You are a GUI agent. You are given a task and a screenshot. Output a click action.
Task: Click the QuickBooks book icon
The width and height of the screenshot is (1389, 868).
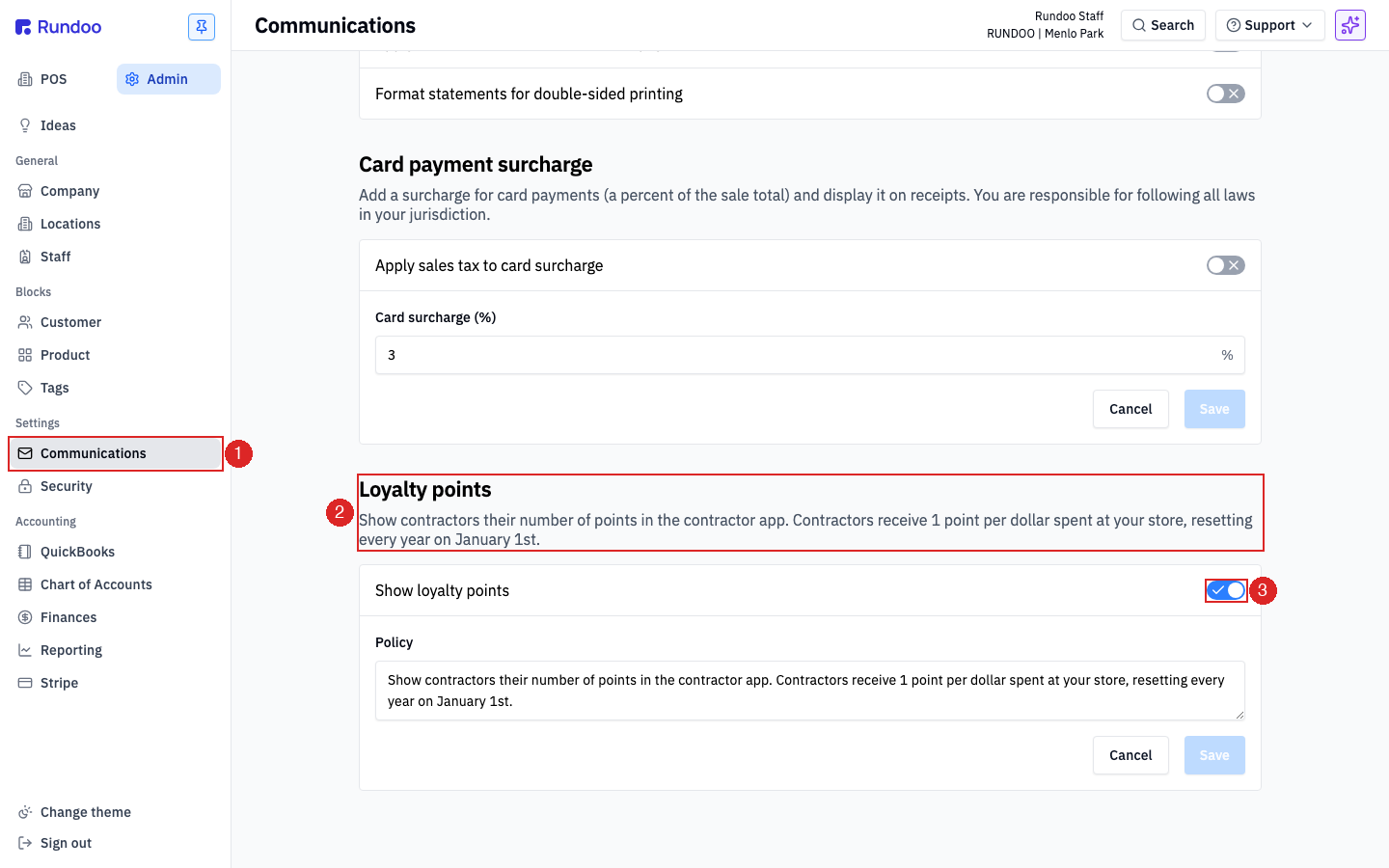(25, 552)
